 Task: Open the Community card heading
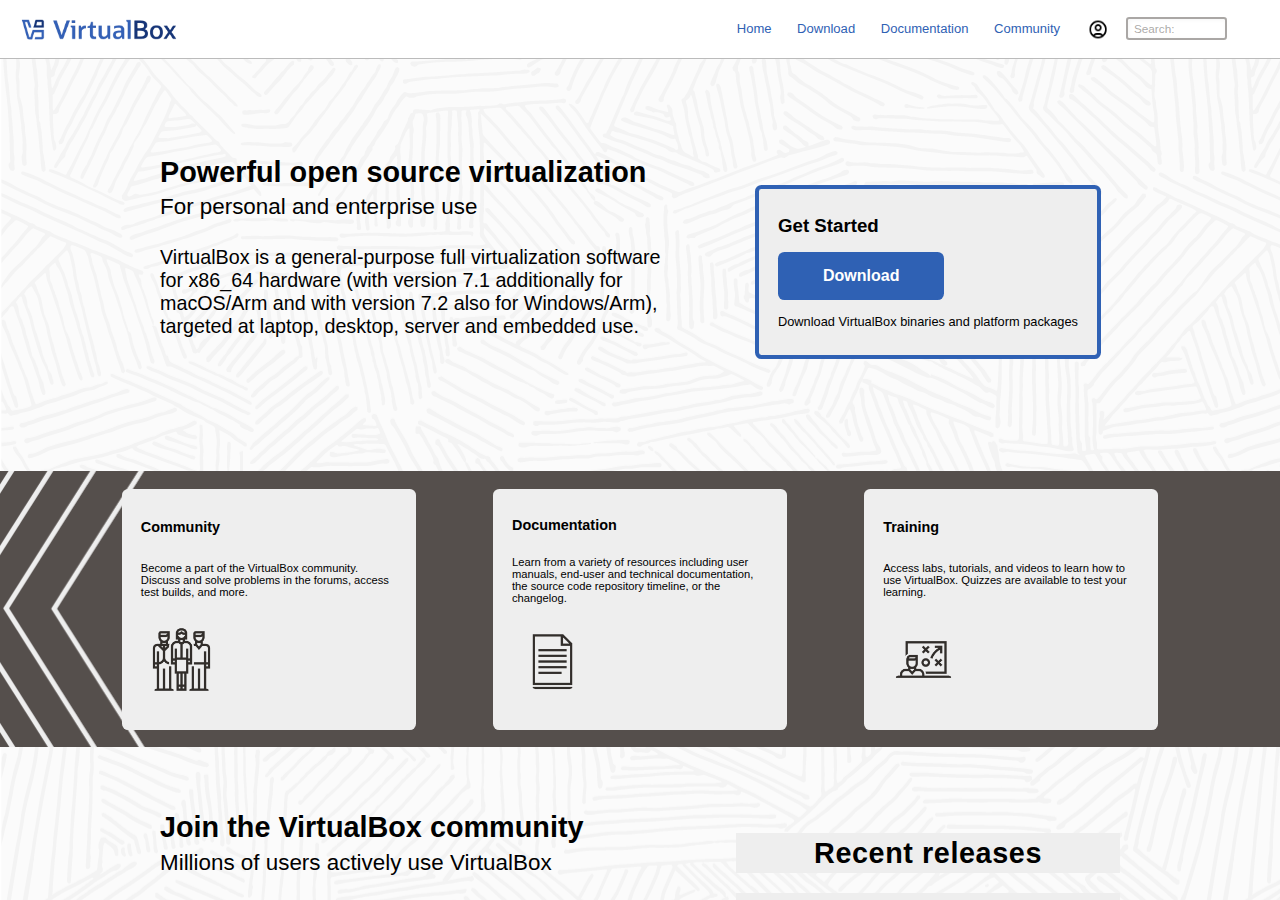(x=180, y=527)
